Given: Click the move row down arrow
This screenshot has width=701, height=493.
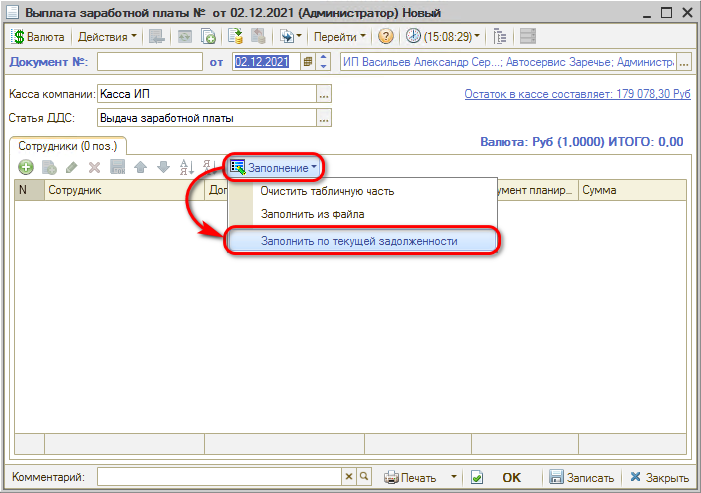Looking at the screenshot, I should [x=163, y=167].
